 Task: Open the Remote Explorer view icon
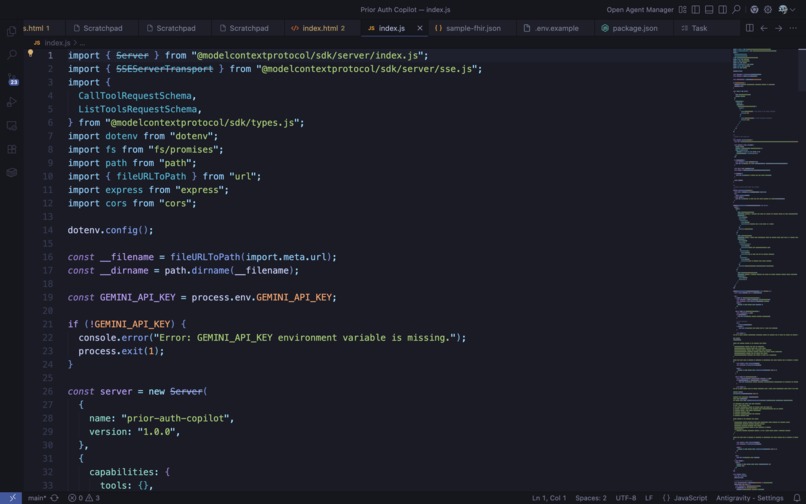pyautogui.click(x=11, y=125)
